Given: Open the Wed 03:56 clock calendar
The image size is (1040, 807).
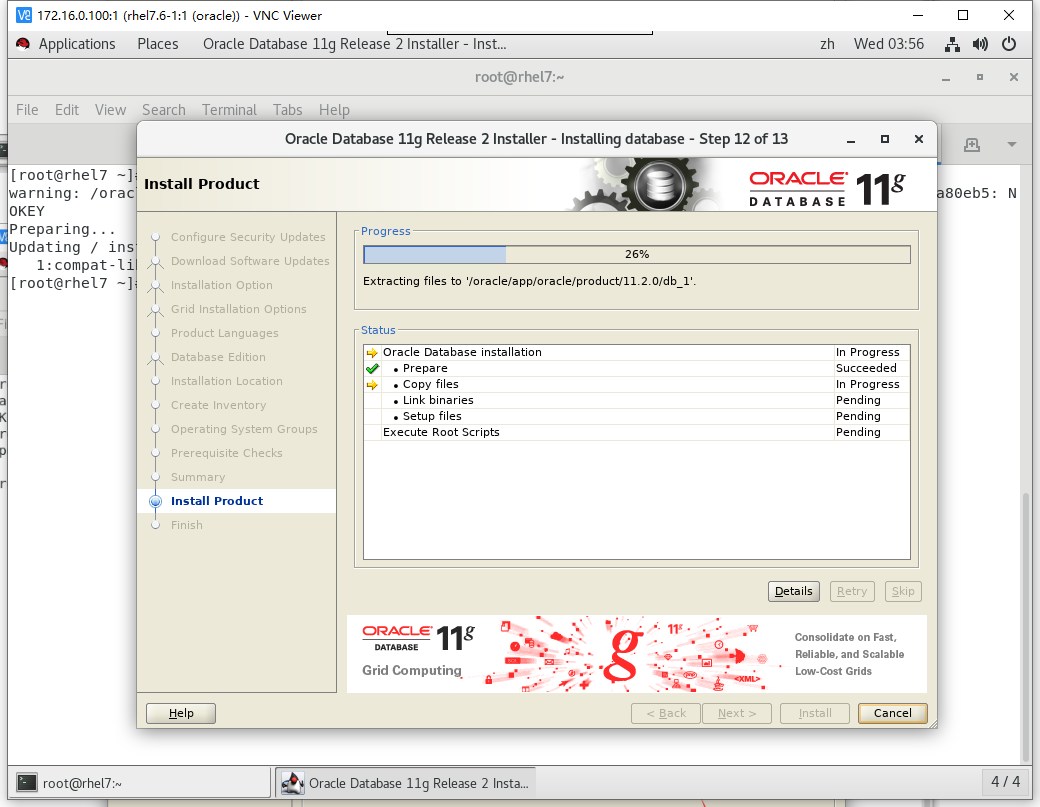Looking at the screenshot, I should click(x=889, y=44).
